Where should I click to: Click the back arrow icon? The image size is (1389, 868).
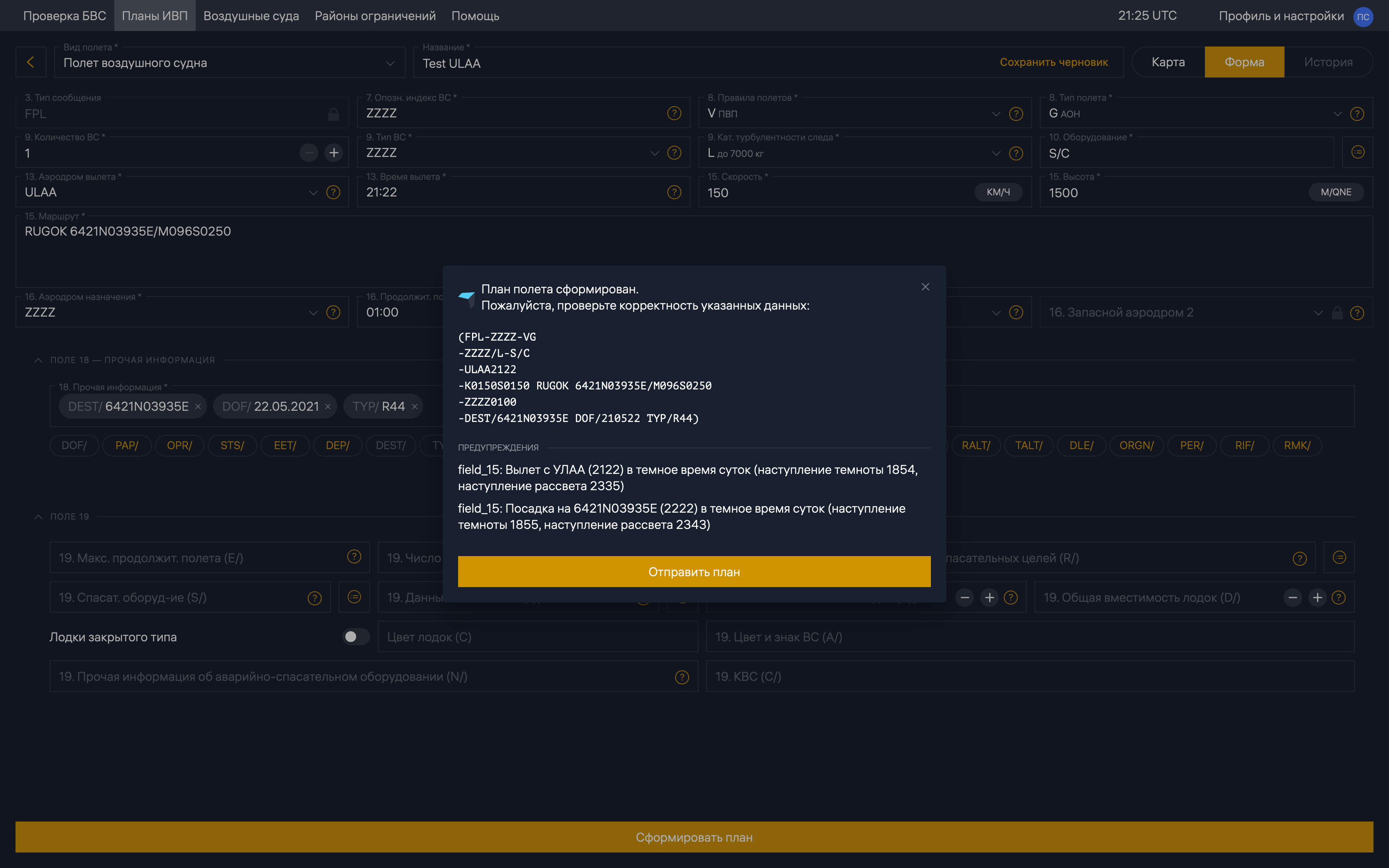pos(30,62)
